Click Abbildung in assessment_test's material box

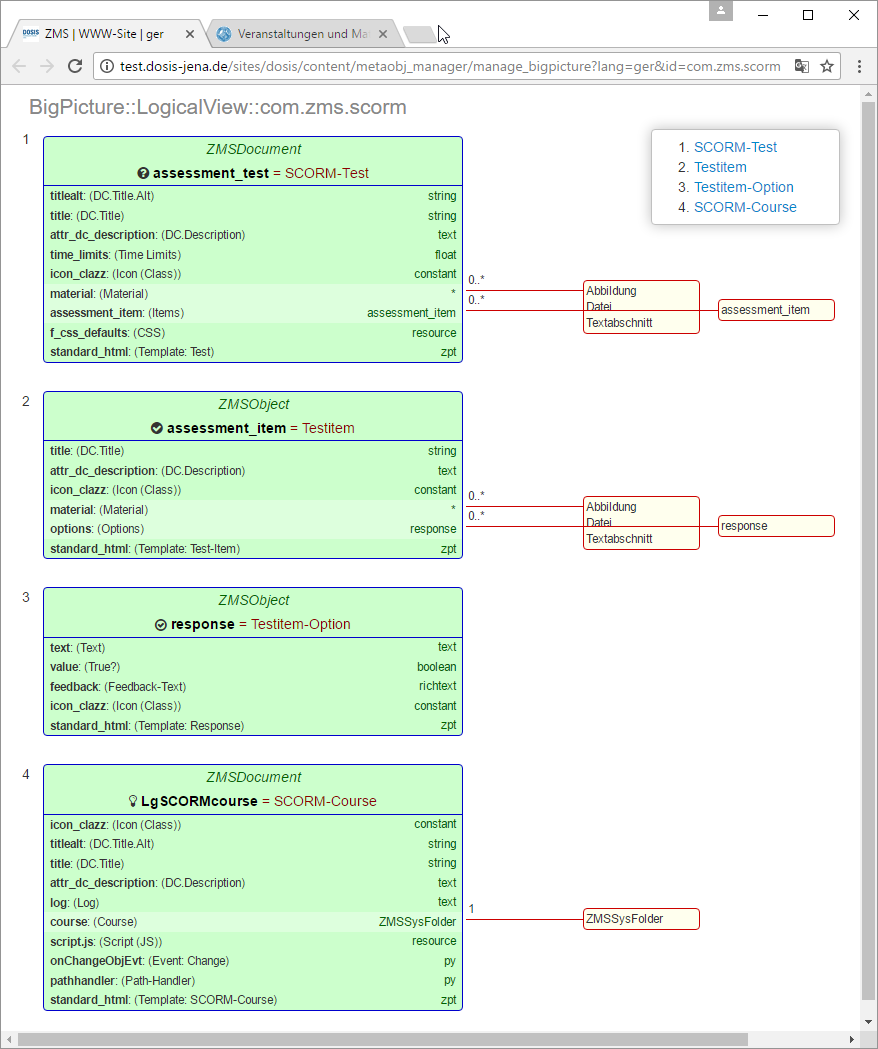coord(611,291)
